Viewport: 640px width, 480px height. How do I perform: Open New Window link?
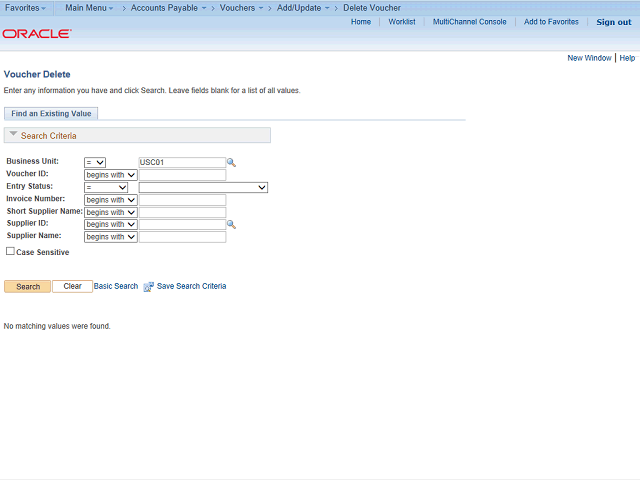pos(589,58)
